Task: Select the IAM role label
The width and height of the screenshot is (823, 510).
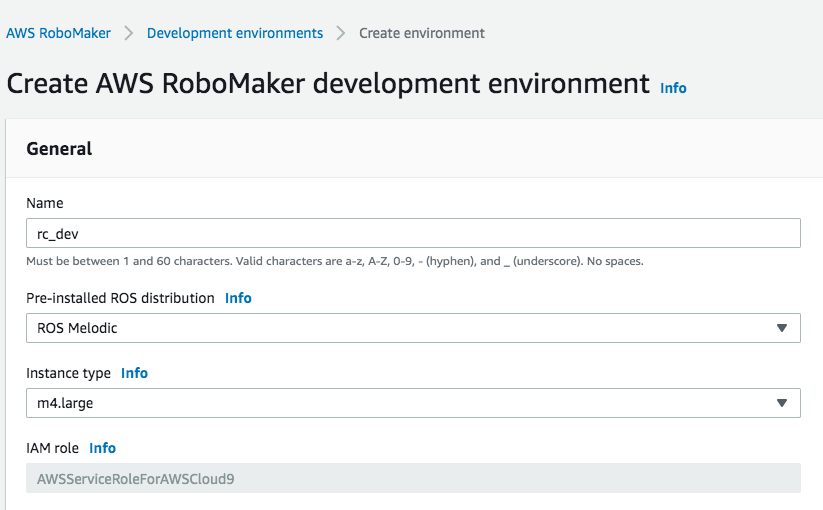Action: 52,448
